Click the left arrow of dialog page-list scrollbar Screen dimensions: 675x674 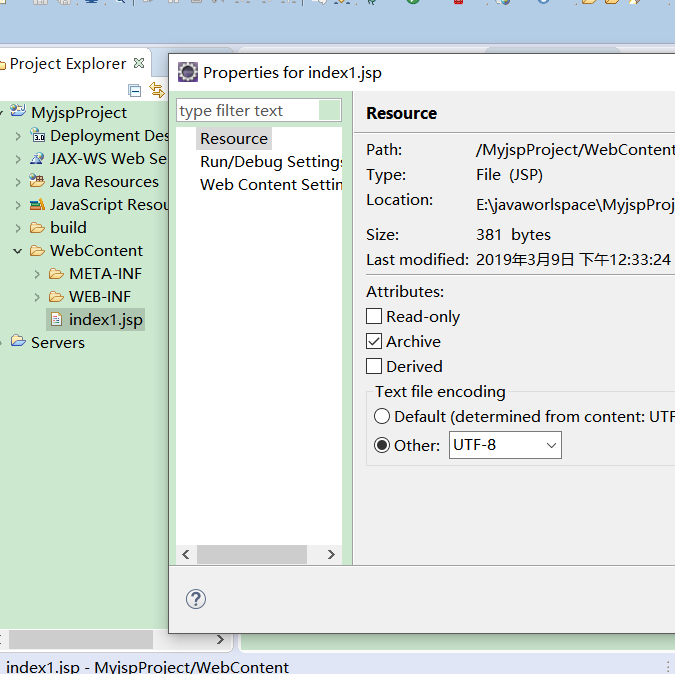186,554
